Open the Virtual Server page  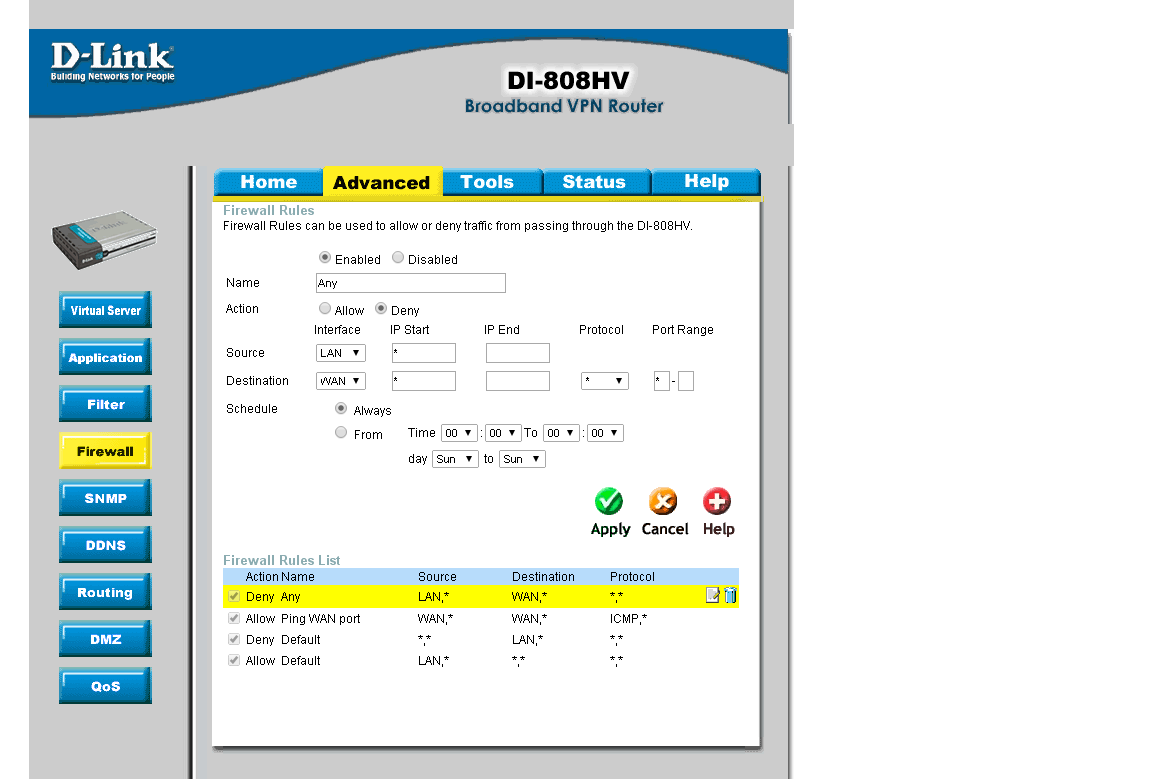[x=105, y=310]
